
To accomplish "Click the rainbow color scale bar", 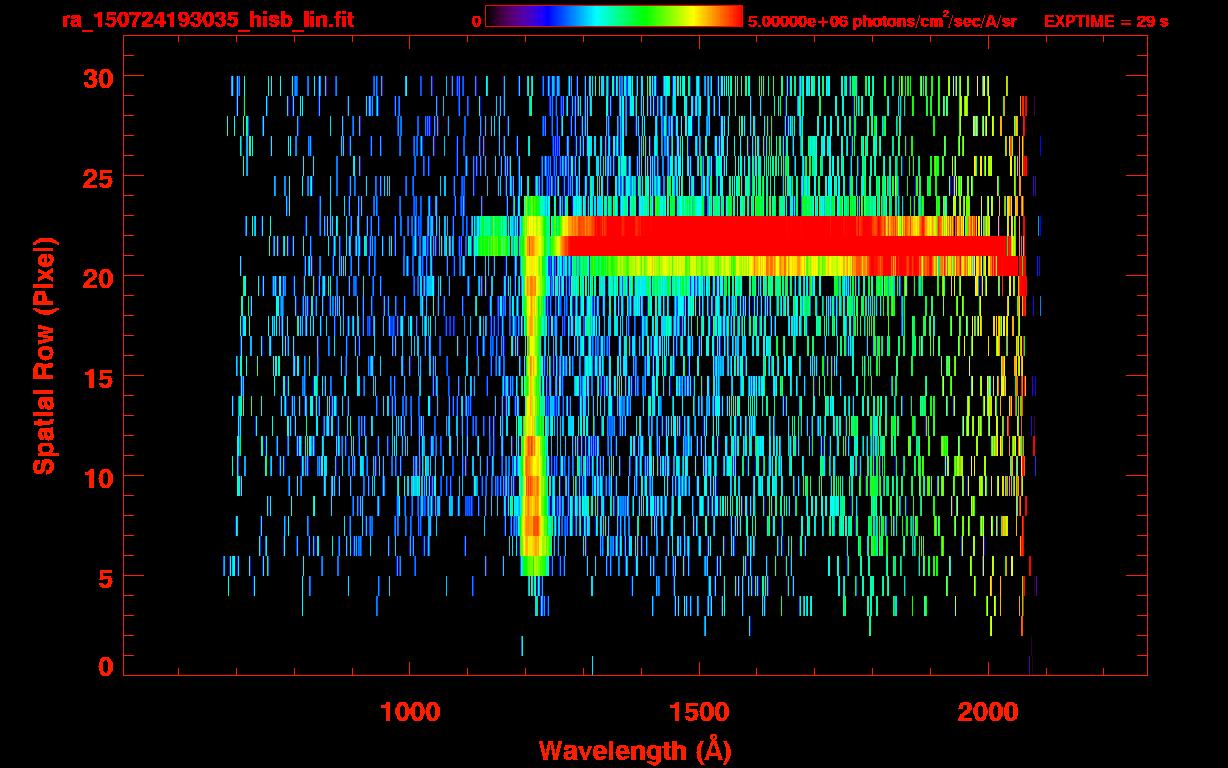I will tap(614, 16).
